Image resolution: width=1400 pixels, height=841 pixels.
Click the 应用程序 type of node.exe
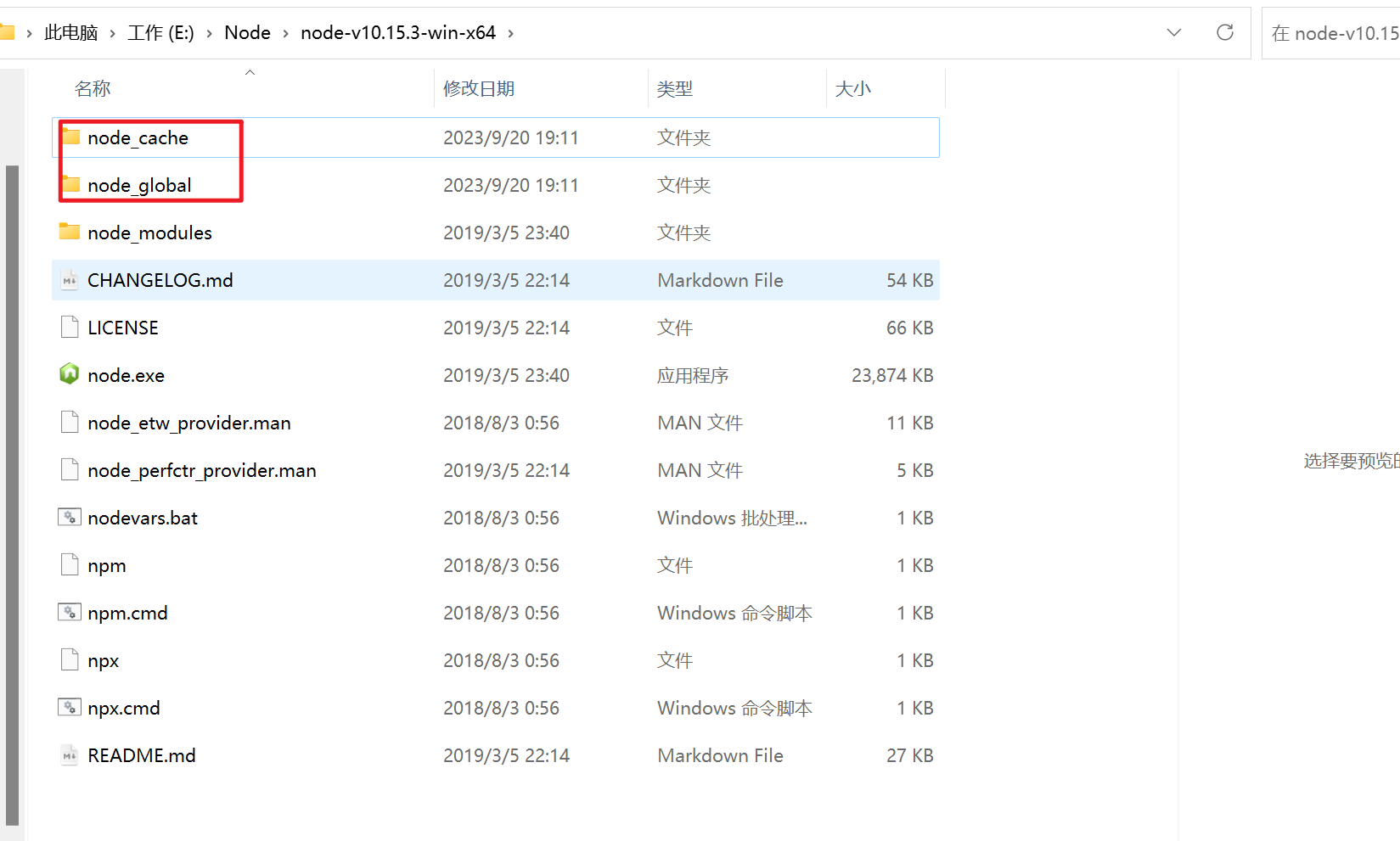[693, 375]
